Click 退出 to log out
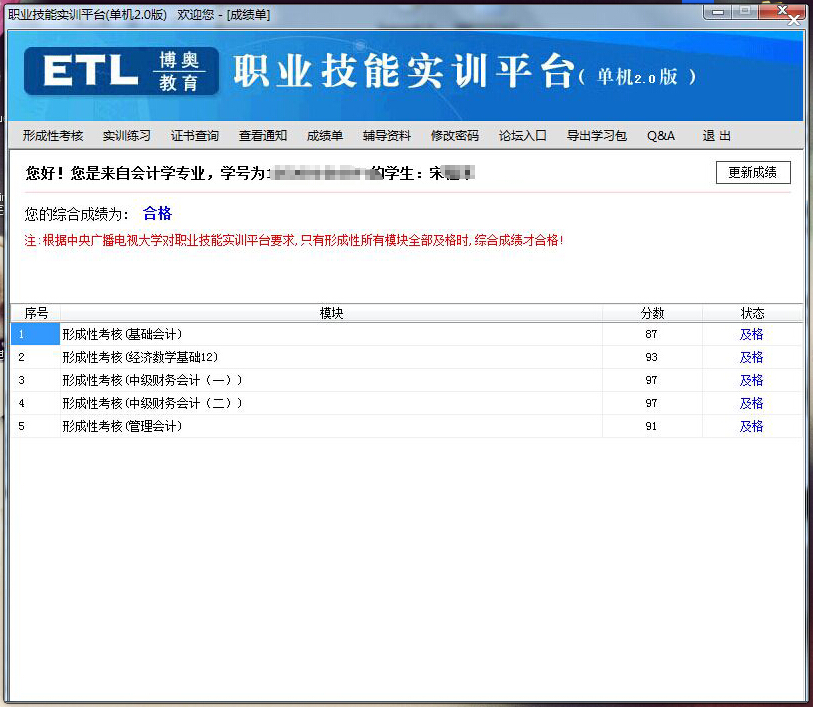This screenshot has height=707, width=813. [x=717, y=136]
